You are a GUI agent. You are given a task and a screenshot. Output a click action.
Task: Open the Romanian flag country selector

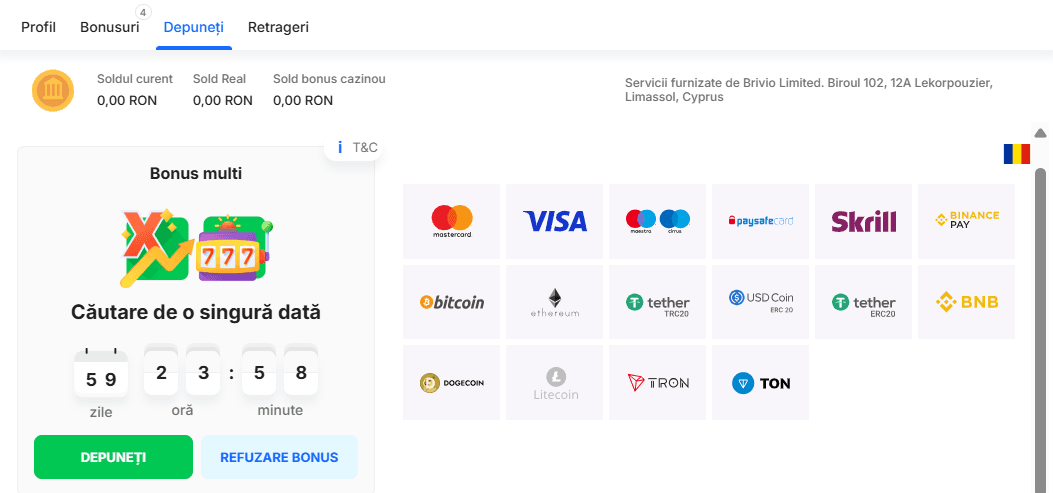click(x=1016, y=154)
